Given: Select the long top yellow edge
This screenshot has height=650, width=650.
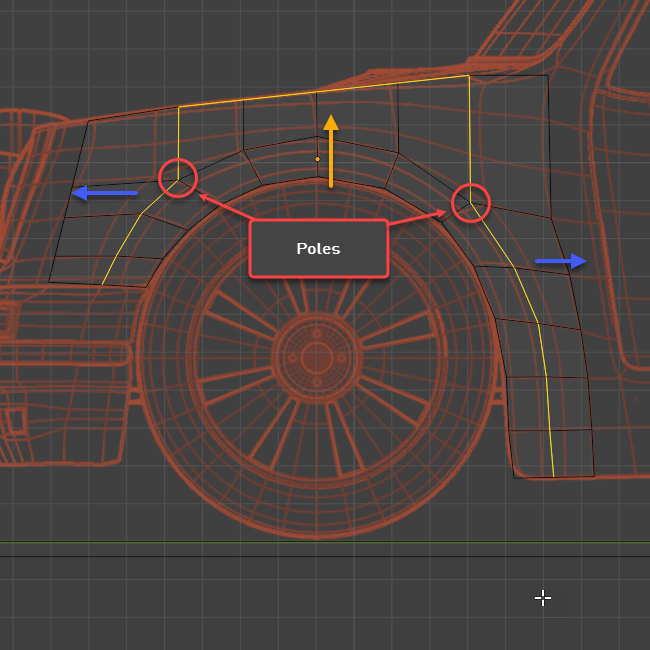Looking at the screenshot, I should point(323,91).
